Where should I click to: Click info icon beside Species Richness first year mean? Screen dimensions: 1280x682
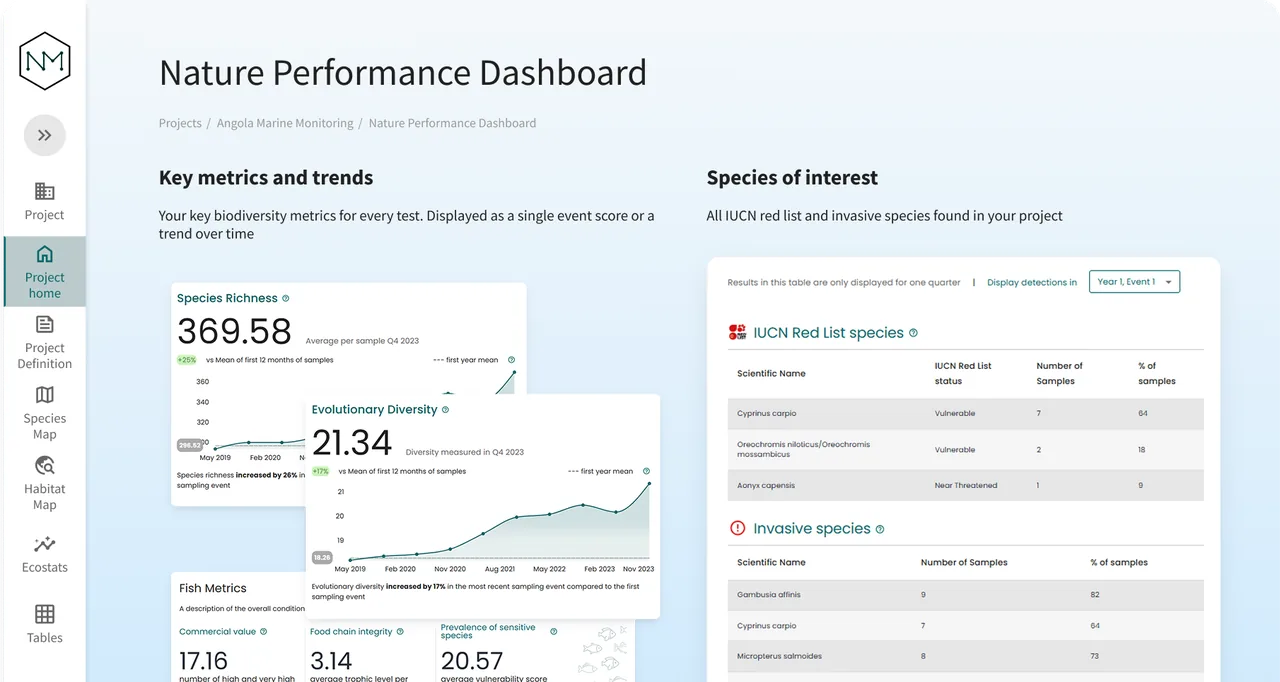(x=511, y=360)
